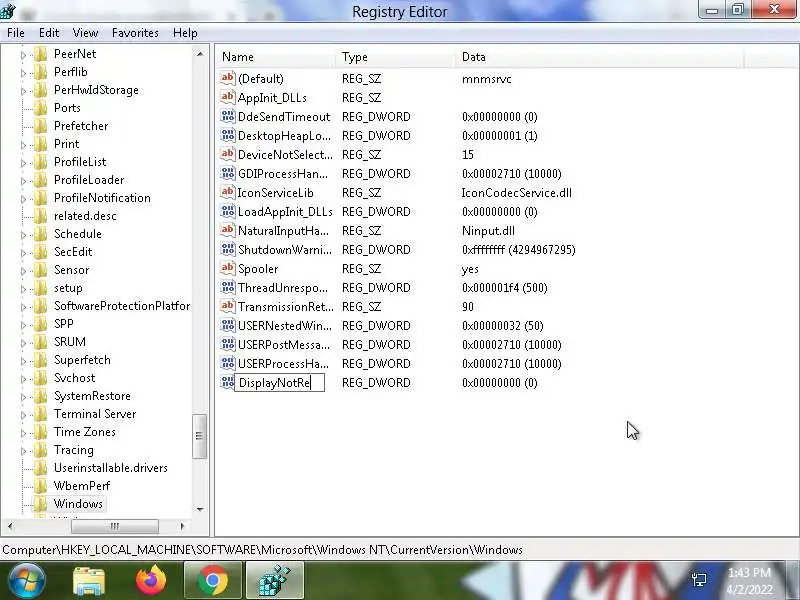Expand the PeerNet key
Viewport: 800px width, 600px height.
(x=23, y=55)
